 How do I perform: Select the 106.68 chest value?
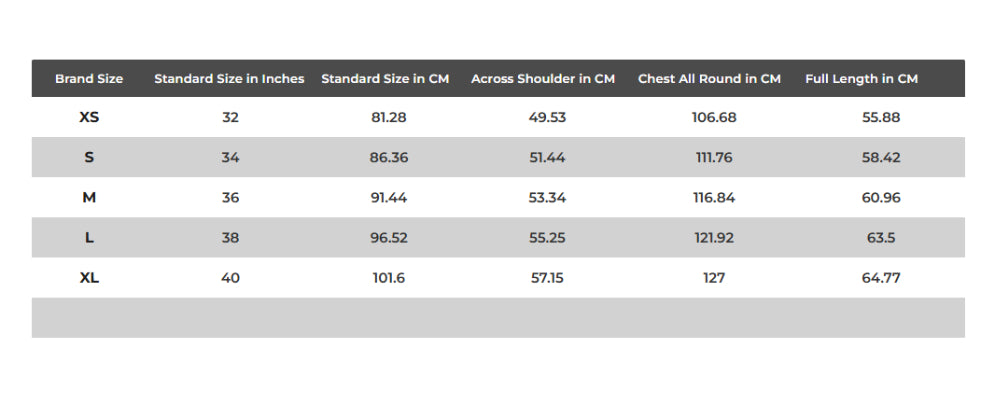coord(713,117)
